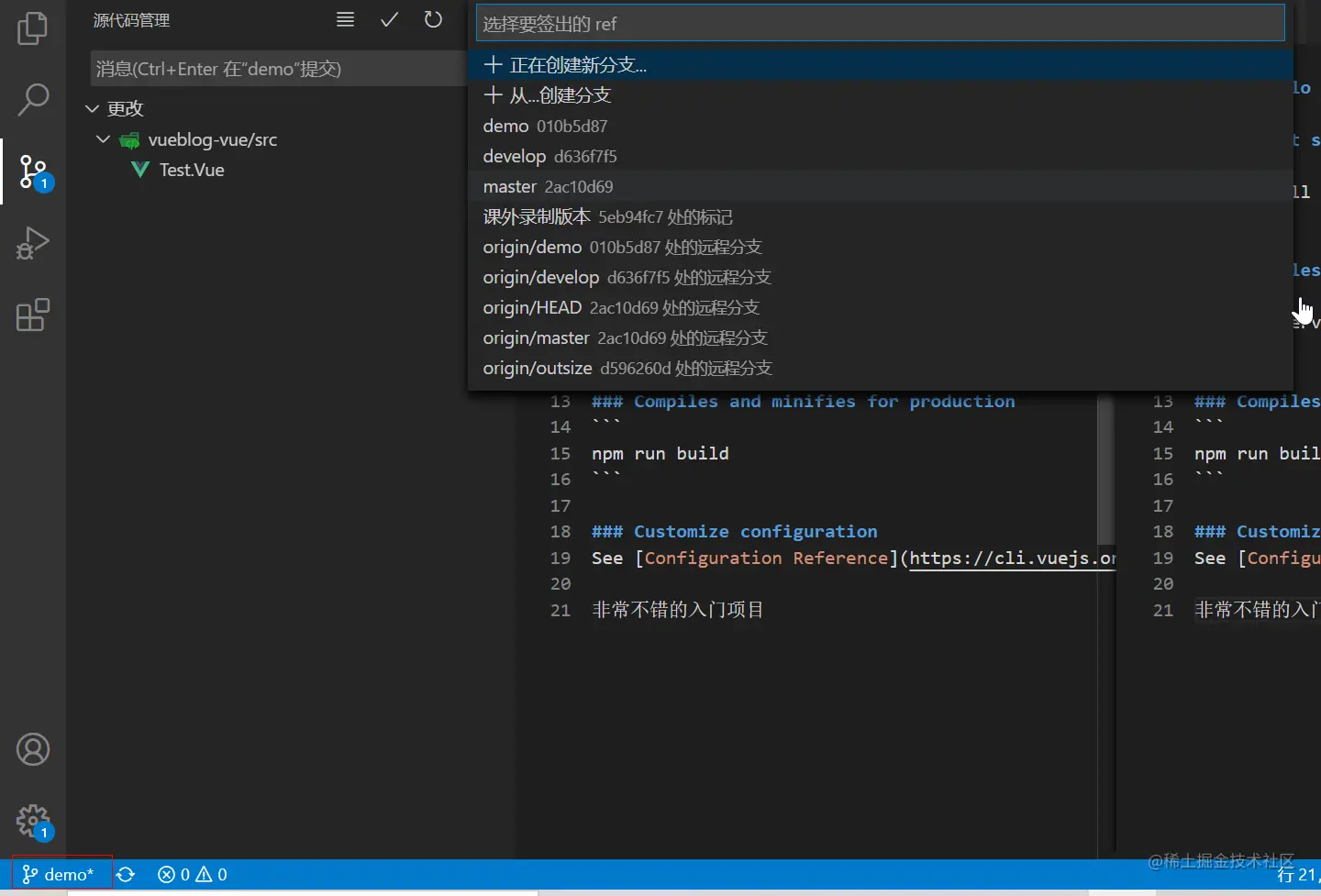1321x896 pixels.
Task: Click the view-as-tree list icon
Action: (345, 19)
